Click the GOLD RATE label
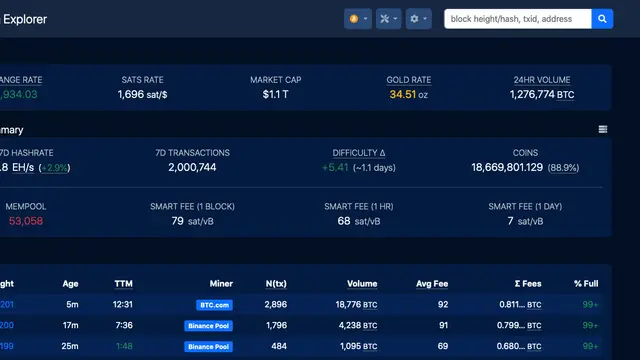Viewport: 640px width, 360px height. [409, 80]
